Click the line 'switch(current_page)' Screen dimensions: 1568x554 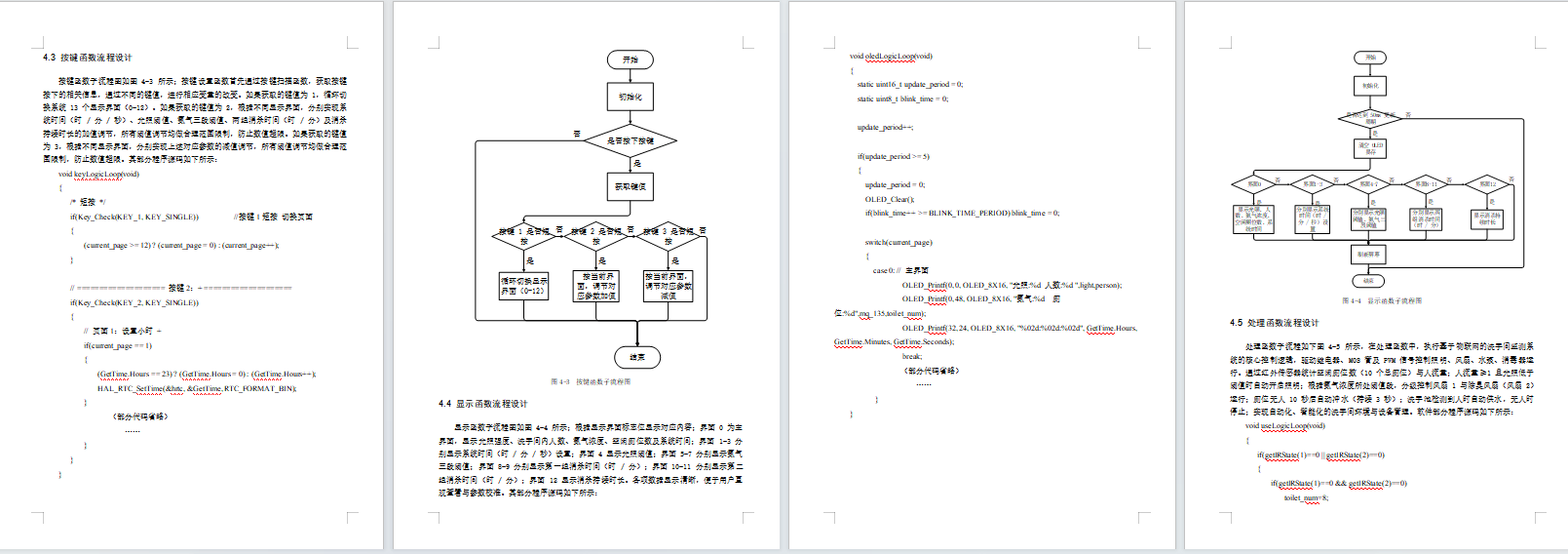[x=899, y=242]
